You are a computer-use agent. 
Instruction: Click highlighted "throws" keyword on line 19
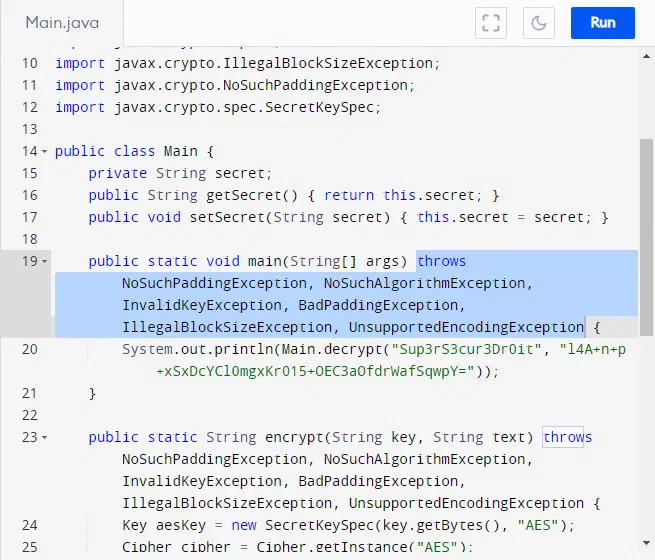click(442, 261)
